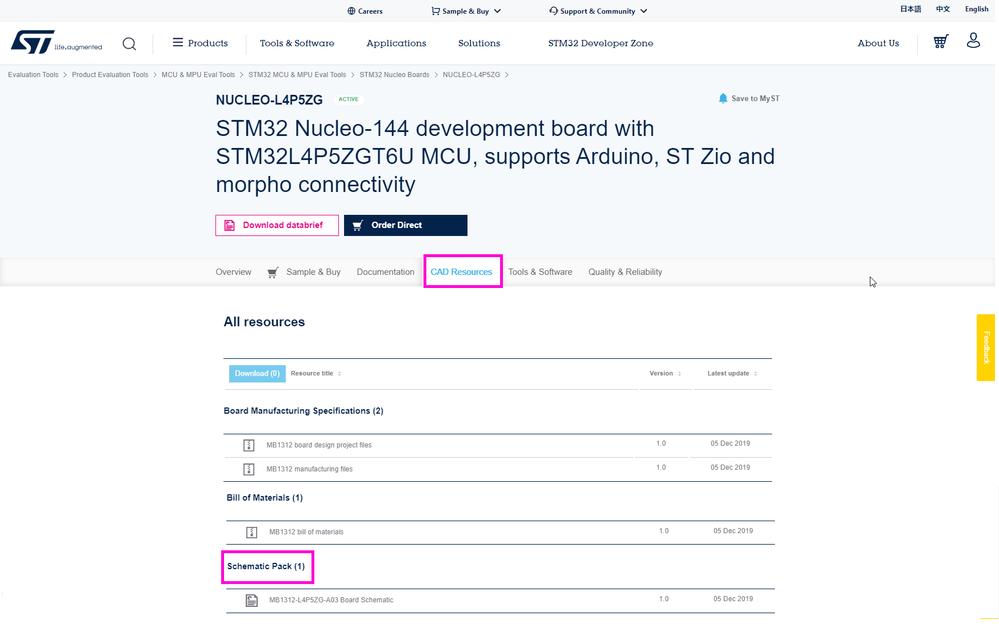Sort by Resource title column

pos(316,373)
